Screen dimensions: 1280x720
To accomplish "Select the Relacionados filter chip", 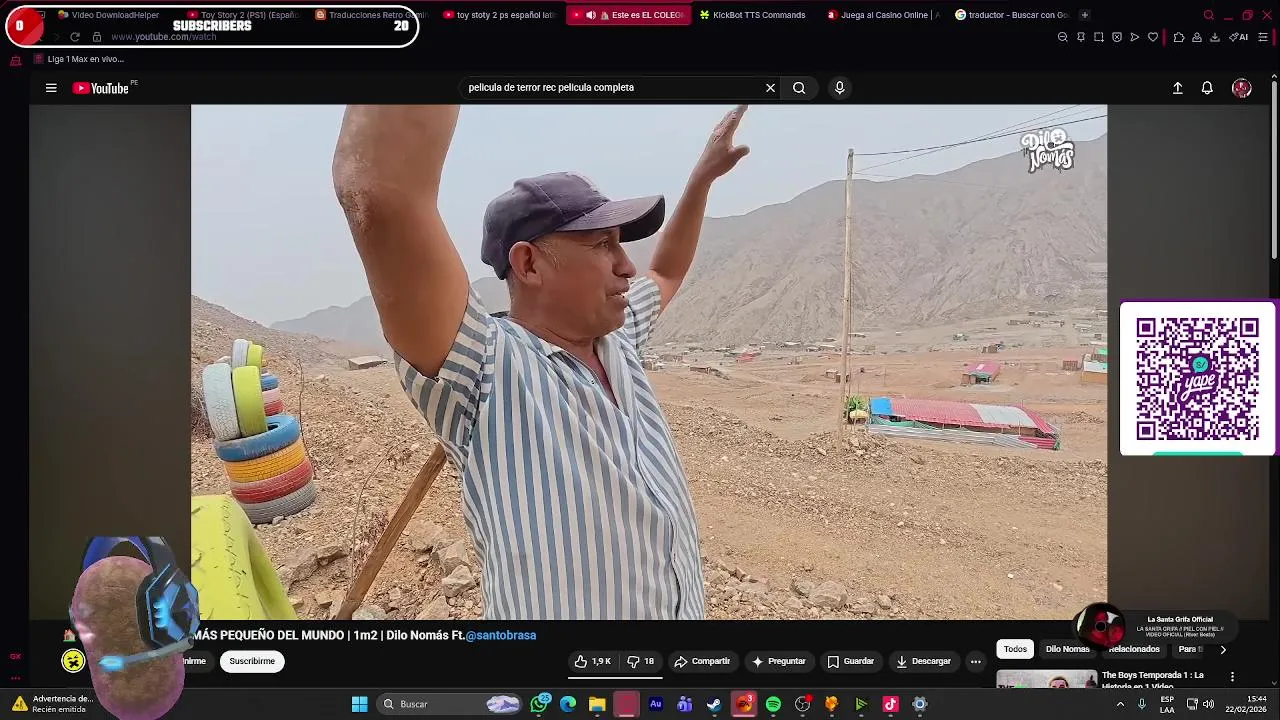I will tap(1134, 649).
